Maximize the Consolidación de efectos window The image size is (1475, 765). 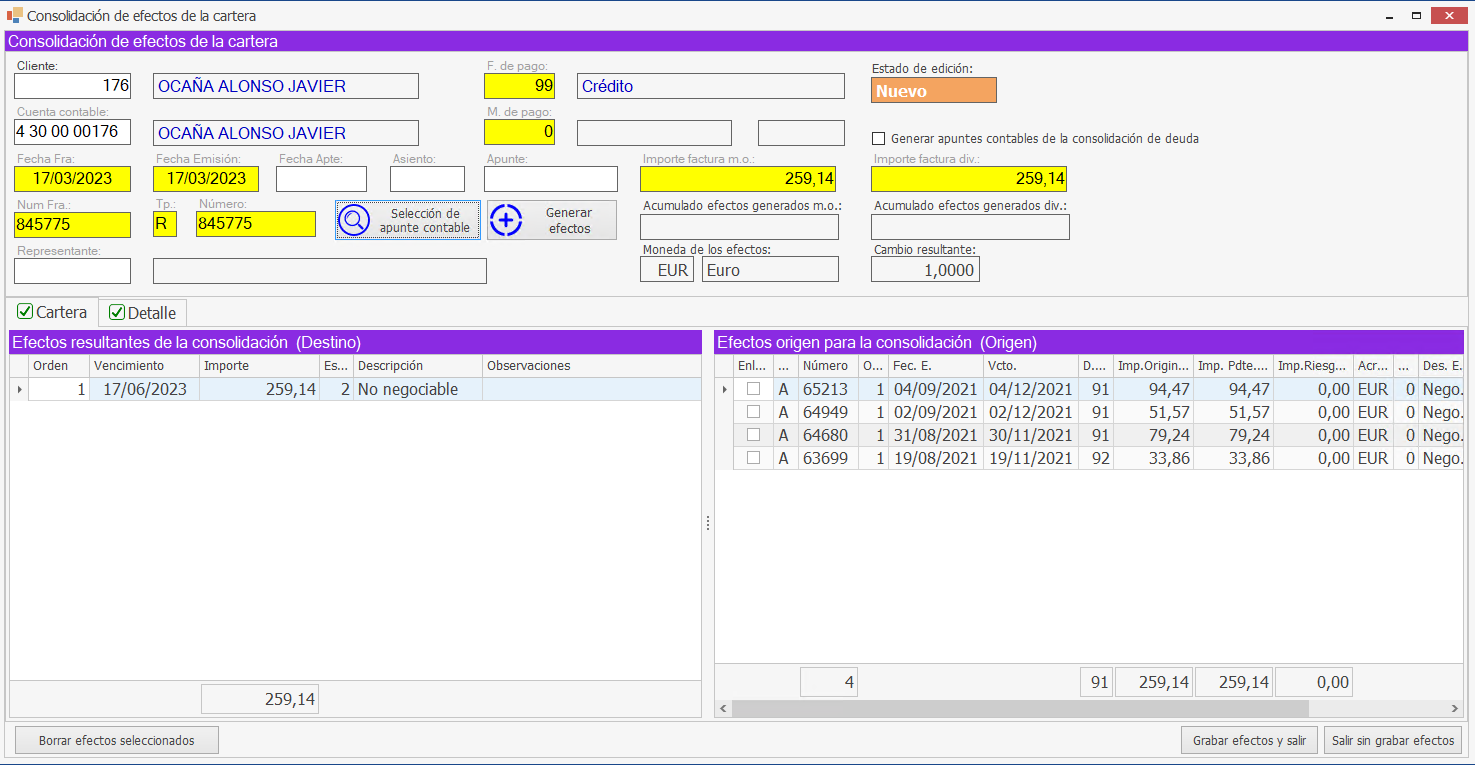(1416, 15)
